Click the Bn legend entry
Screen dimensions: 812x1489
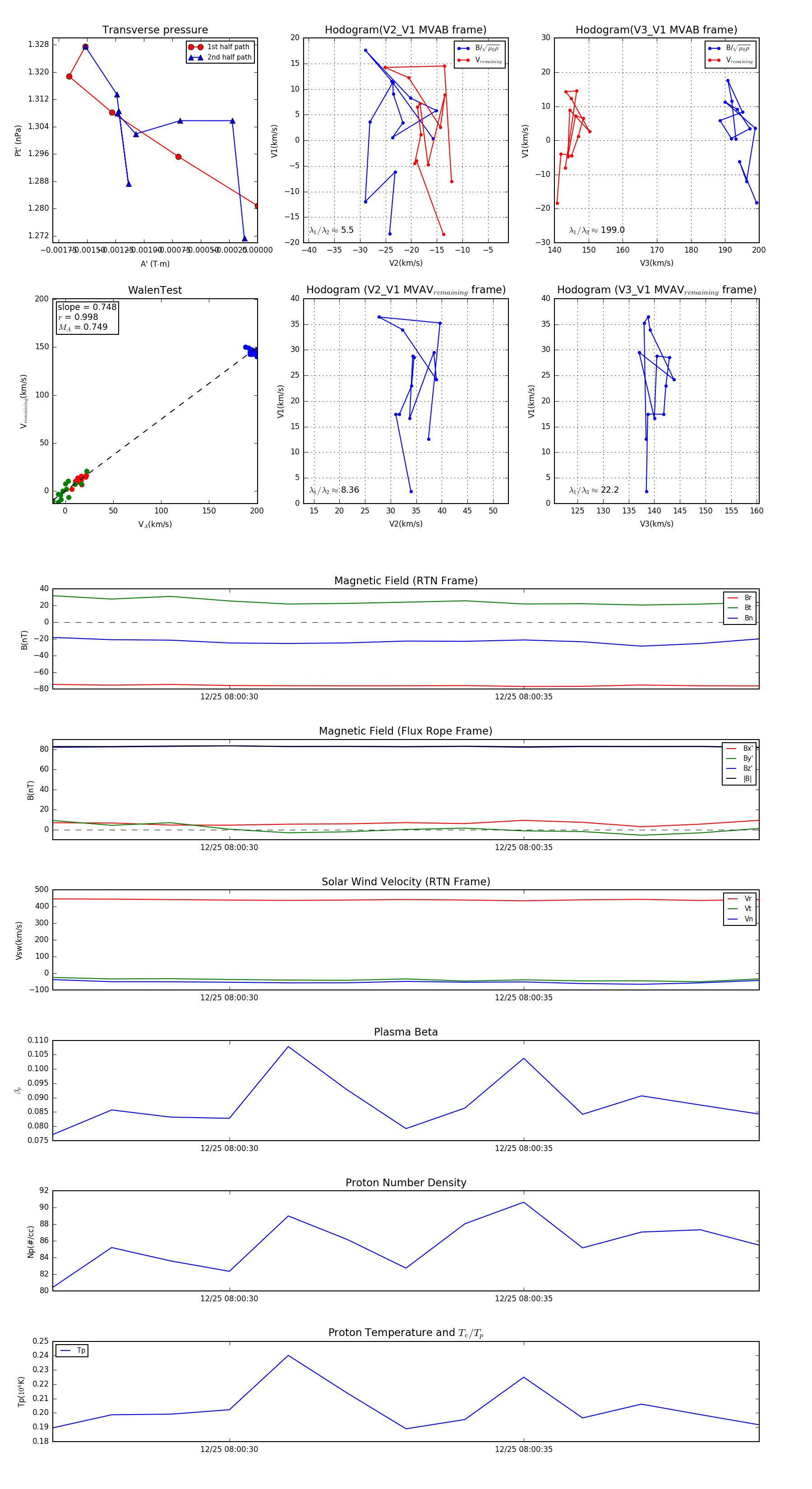coord(740,618)
